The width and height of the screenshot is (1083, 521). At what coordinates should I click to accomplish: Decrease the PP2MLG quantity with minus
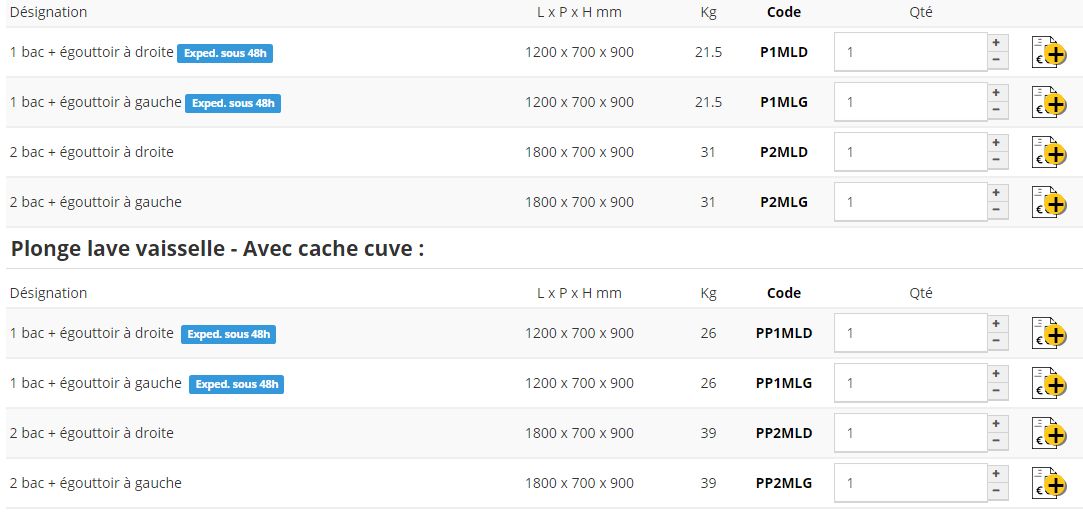996,492
